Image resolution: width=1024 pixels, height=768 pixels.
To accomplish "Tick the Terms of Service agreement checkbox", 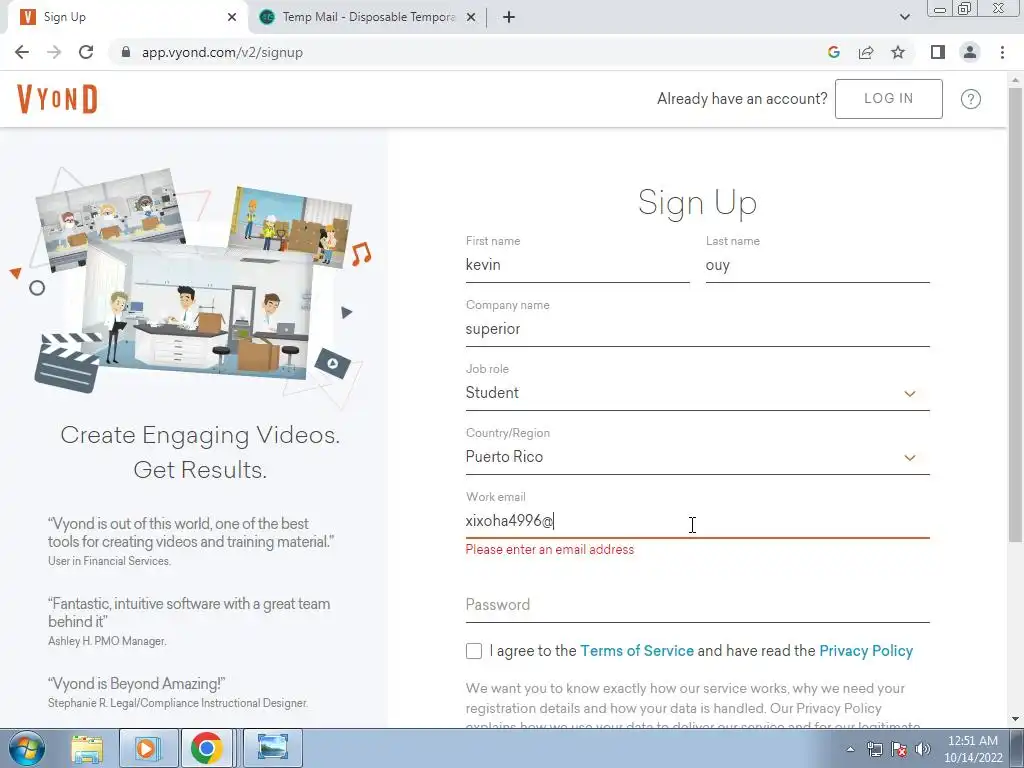I will 474,651.
